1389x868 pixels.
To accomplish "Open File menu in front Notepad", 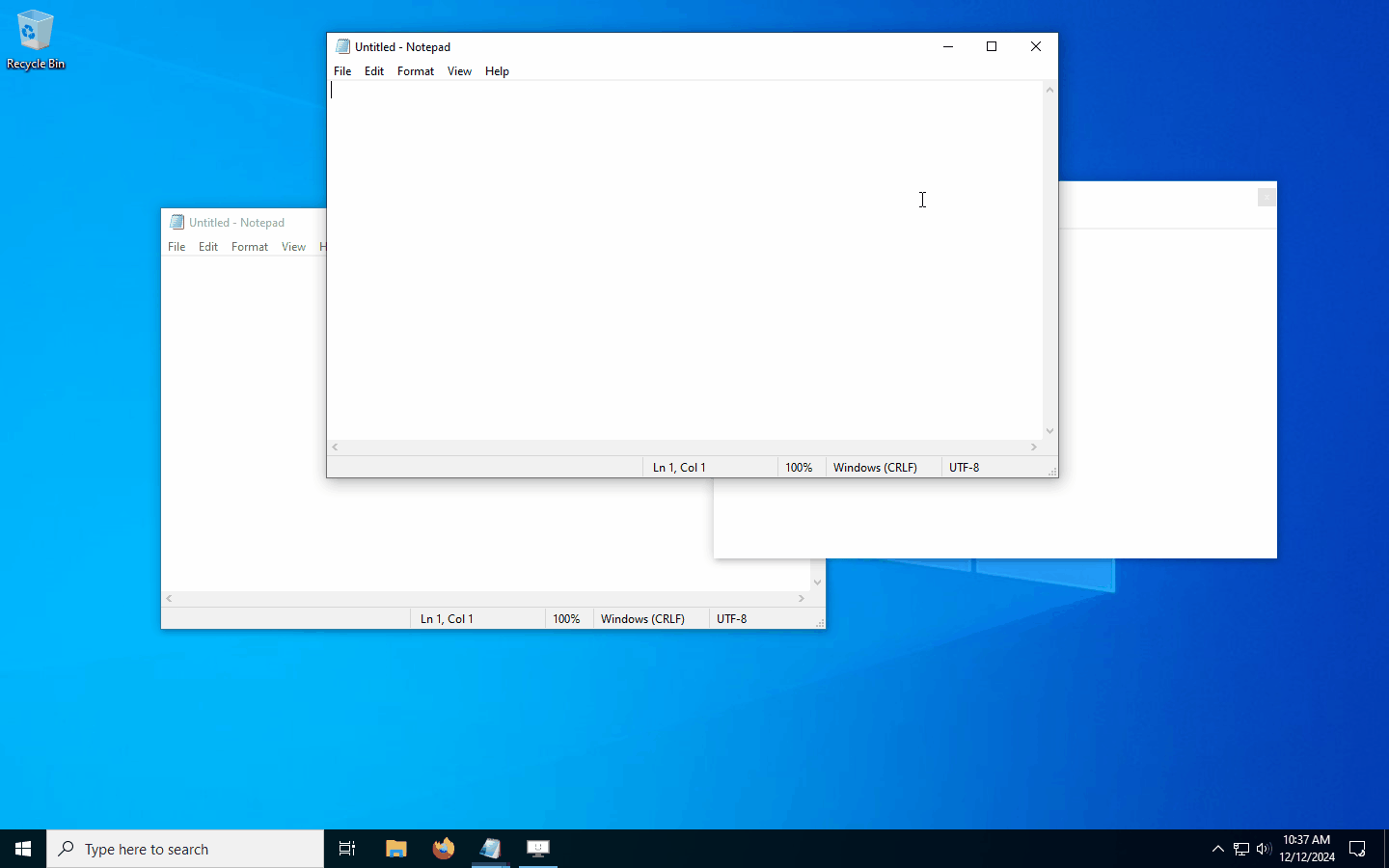I will tap(342, 71).
